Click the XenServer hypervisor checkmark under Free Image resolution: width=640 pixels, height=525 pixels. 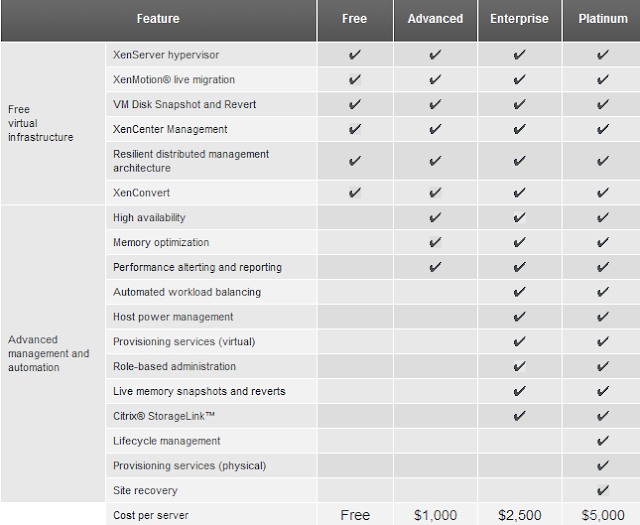point(355,55)
